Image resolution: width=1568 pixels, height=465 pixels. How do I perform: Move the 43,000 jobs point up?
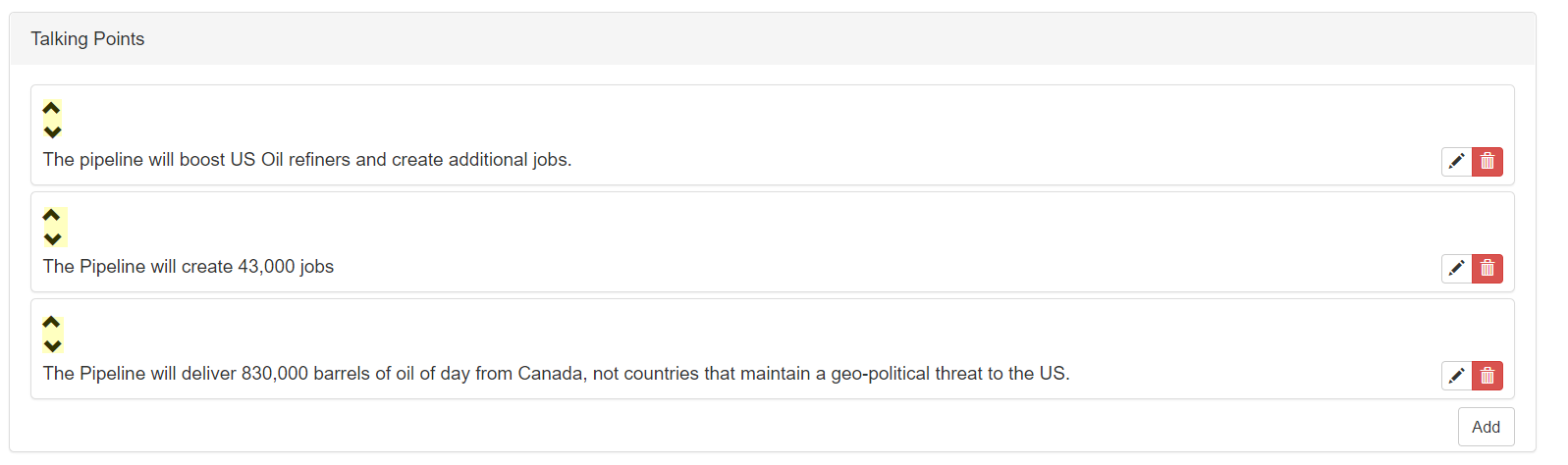click(x=52, y=215)
